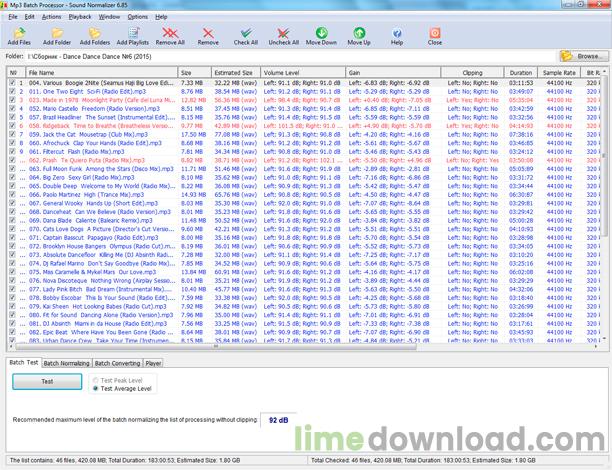Image resolution: width=612 pixels, height=470 pixels.
Task: Select file 079. Kai Sheen Hot Looking Babes
Action: (x=98, y=306)
